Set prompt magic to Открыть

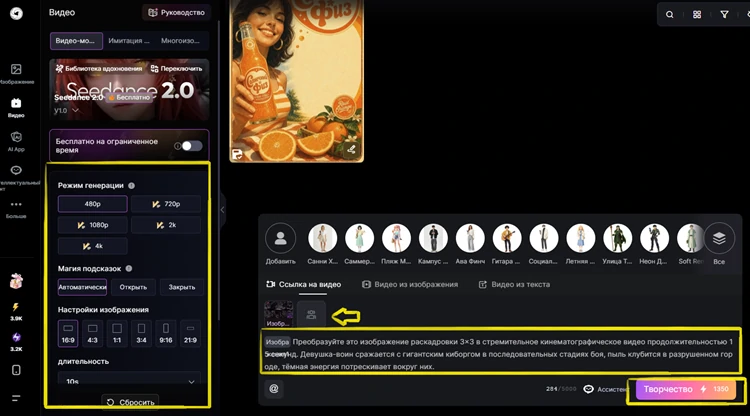[x=133, y=287]
